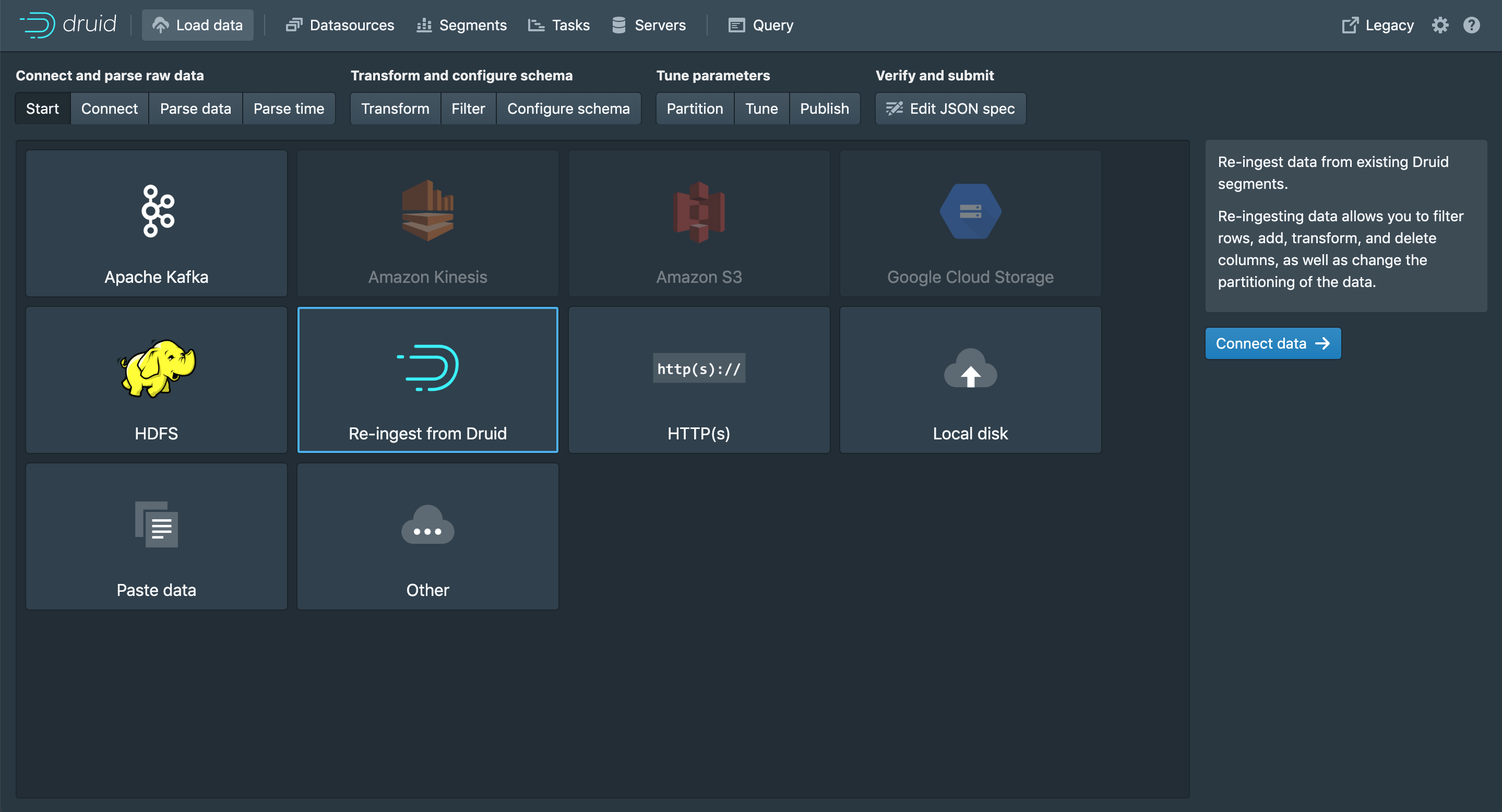Screen dimensions: 1502x812
Task: Choose the HDFS elephant tile
Action: coord(156,379)
